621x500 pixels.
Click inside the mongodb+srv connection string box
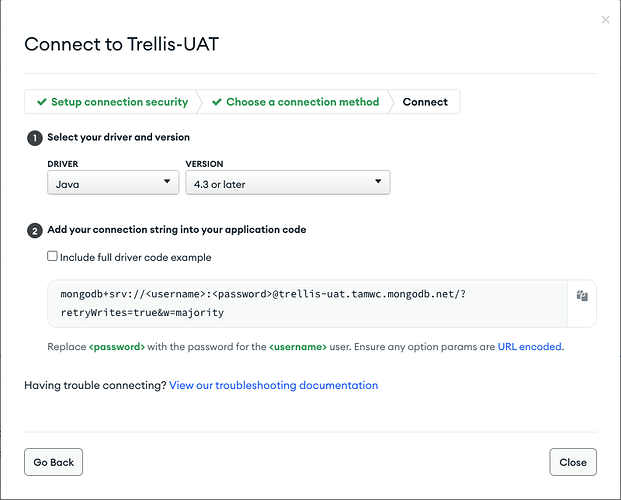(x=300, y=303)
